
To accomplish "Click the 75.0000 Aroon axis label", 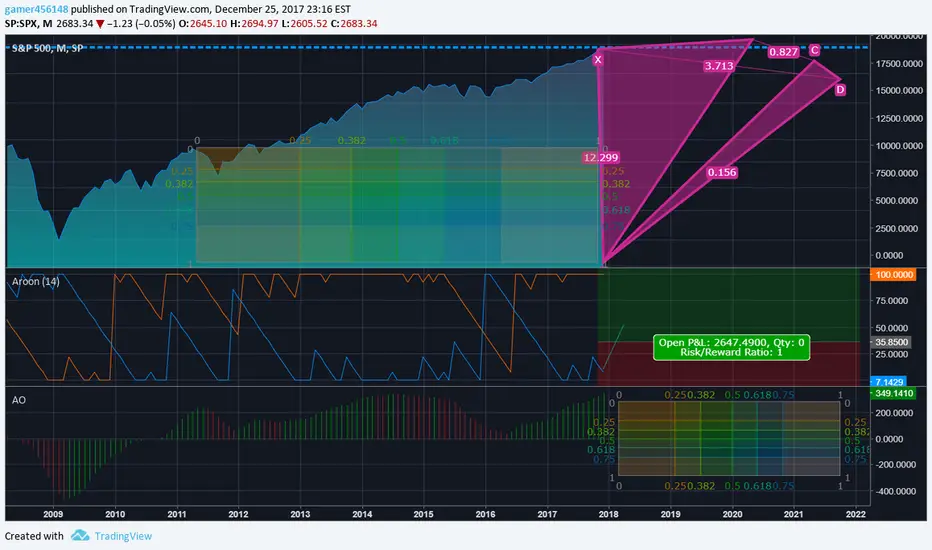I will [x=892, y=301].
